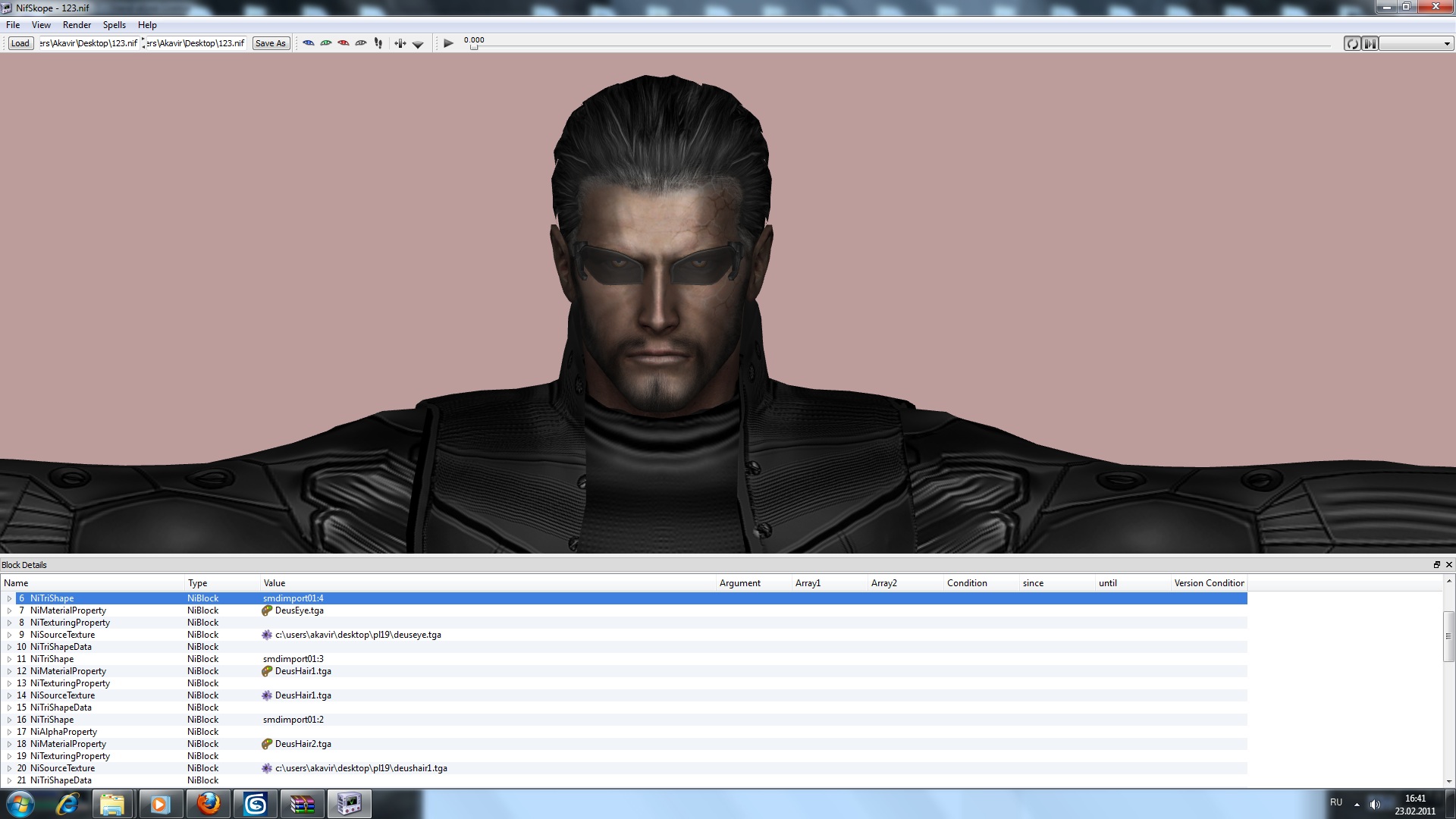Expand the 6 NiTriShape block
1456x819 pixels.
click(x=9, y=598)
